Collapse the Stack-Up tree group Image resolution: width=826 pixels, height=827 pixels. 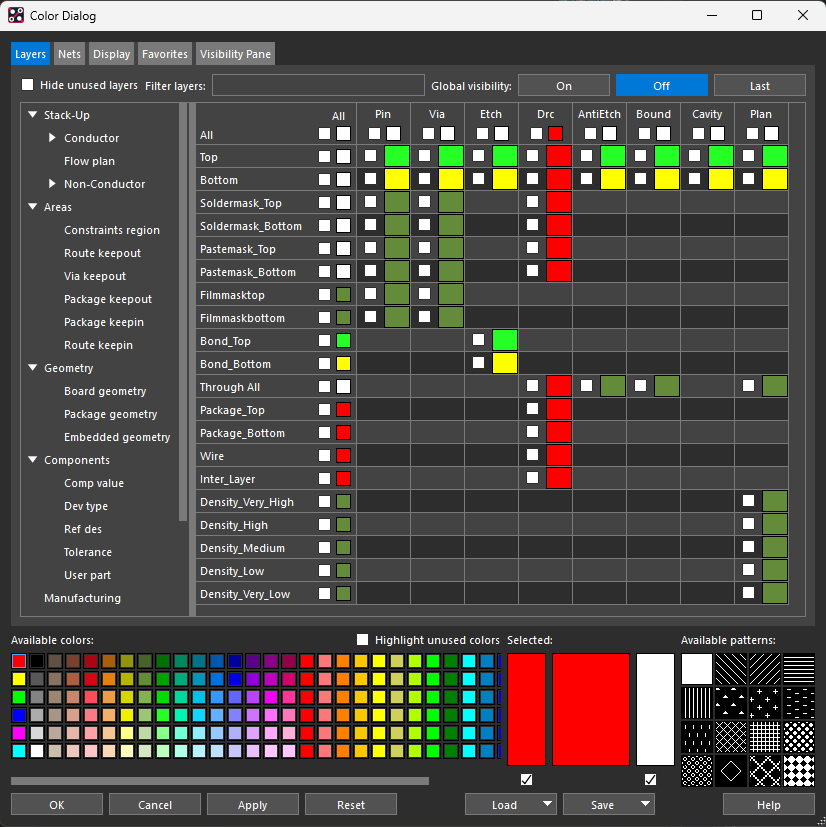click(x=33, y=115)
